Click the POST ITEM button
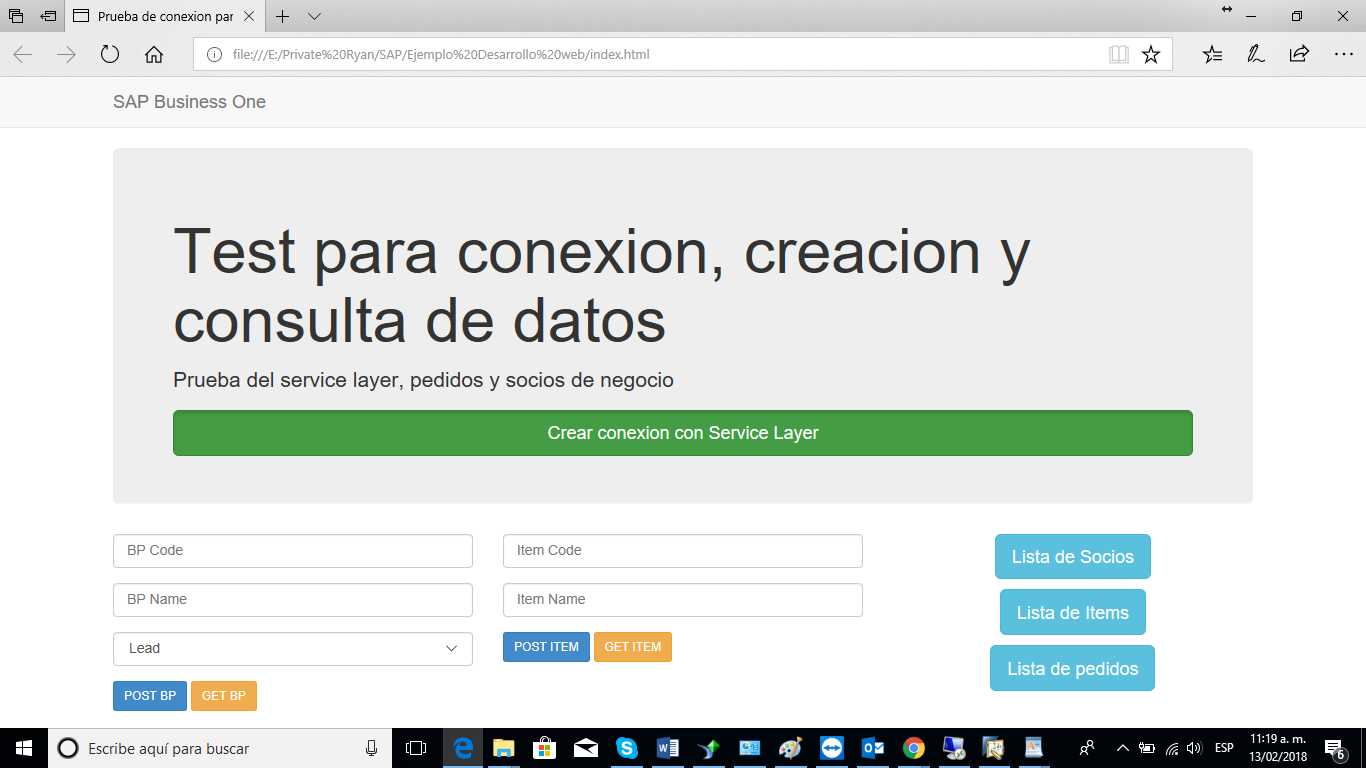The image size is (1366, 768). pyautogui.click(x=546, y=647)
